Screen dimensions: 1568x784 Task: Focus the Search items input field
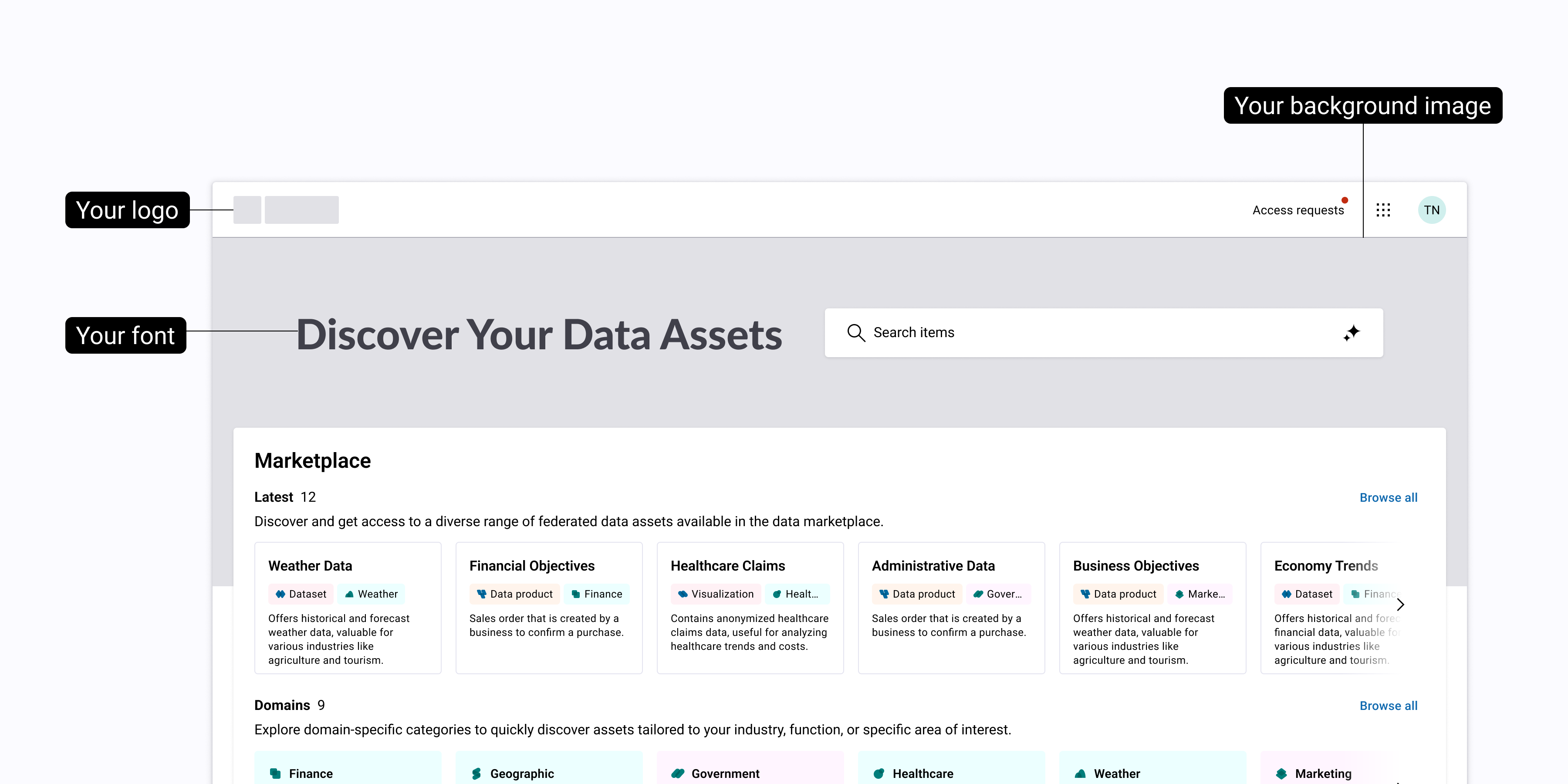click(x=1104, y=332)
